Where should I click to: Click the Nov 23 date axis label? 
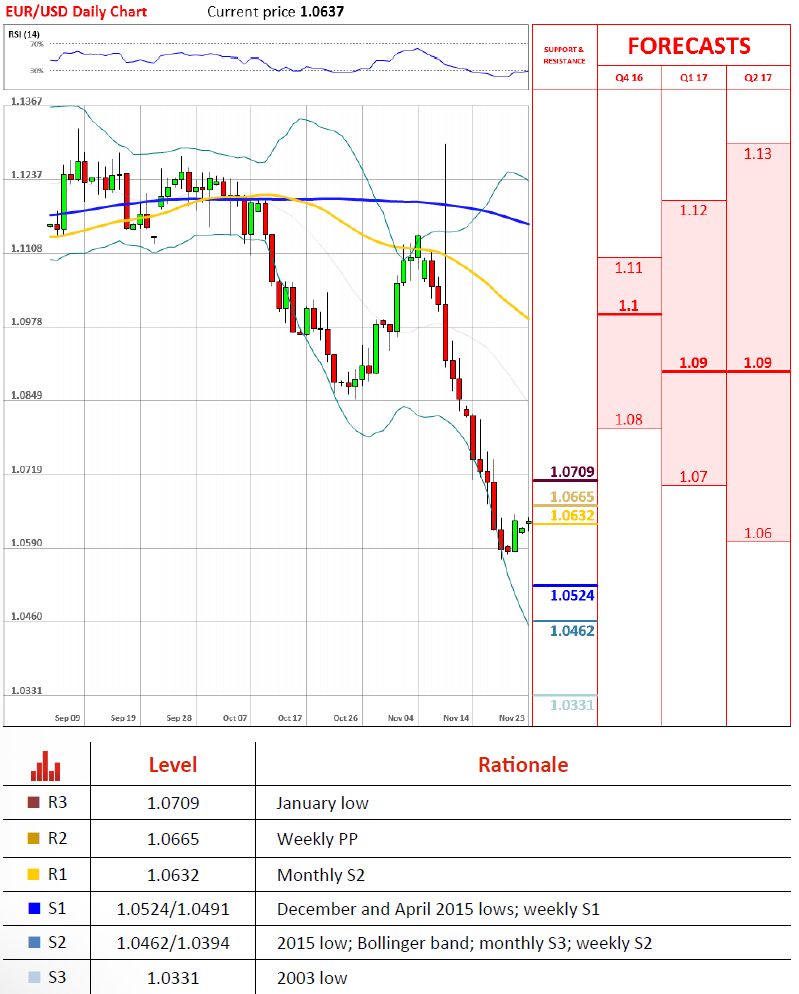tap(512, 718)
